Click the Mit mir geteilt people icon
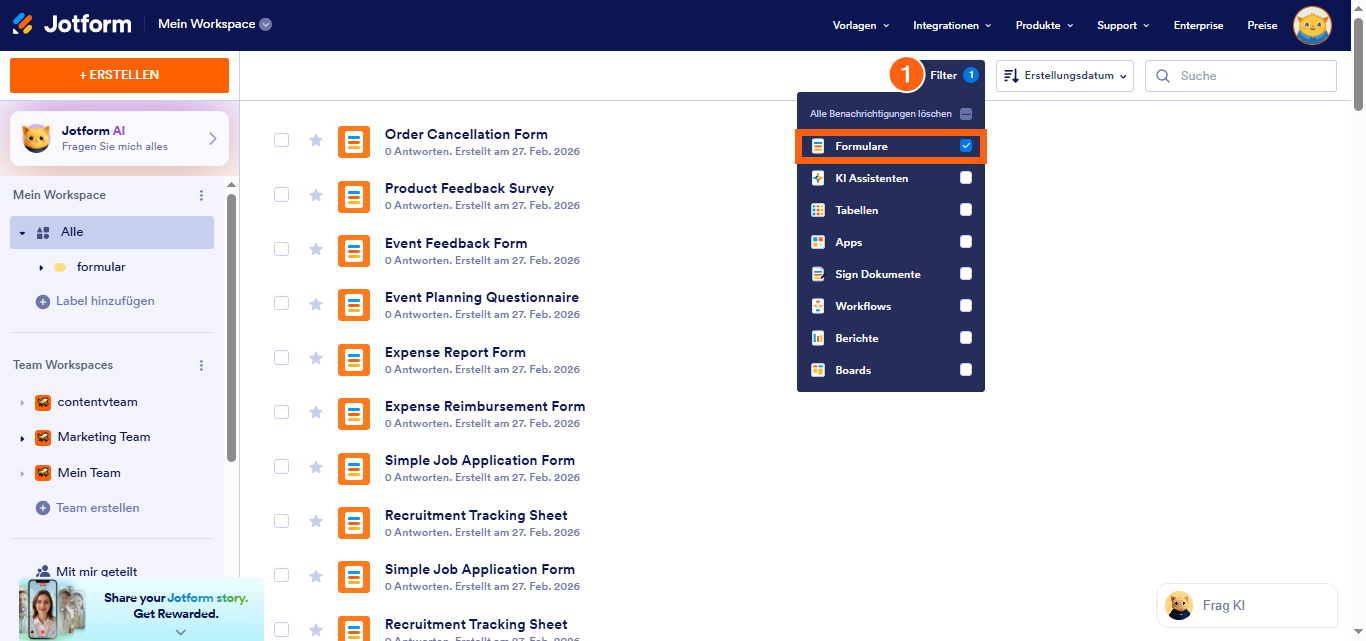Image resolution: width=1366 pixels, height=641 pixels. pos(43,572)
